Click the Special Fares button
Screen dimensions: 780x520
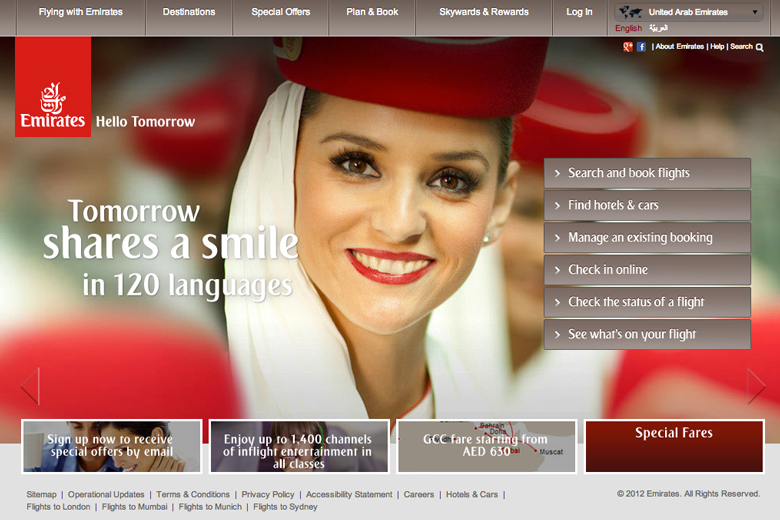pos(674,446)
